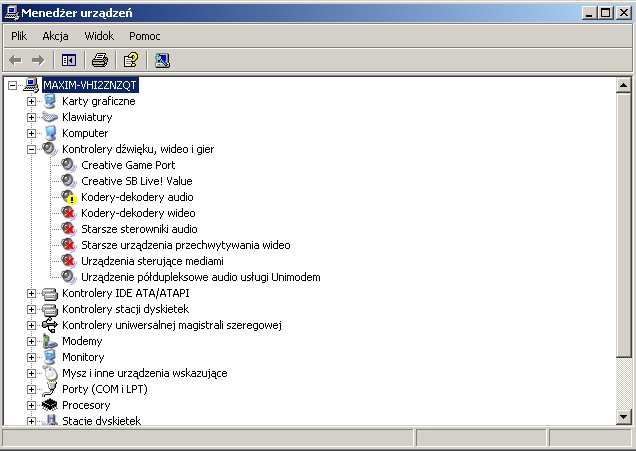
Task: Click Scan for hardware changes icon
Action: (162, 60)
